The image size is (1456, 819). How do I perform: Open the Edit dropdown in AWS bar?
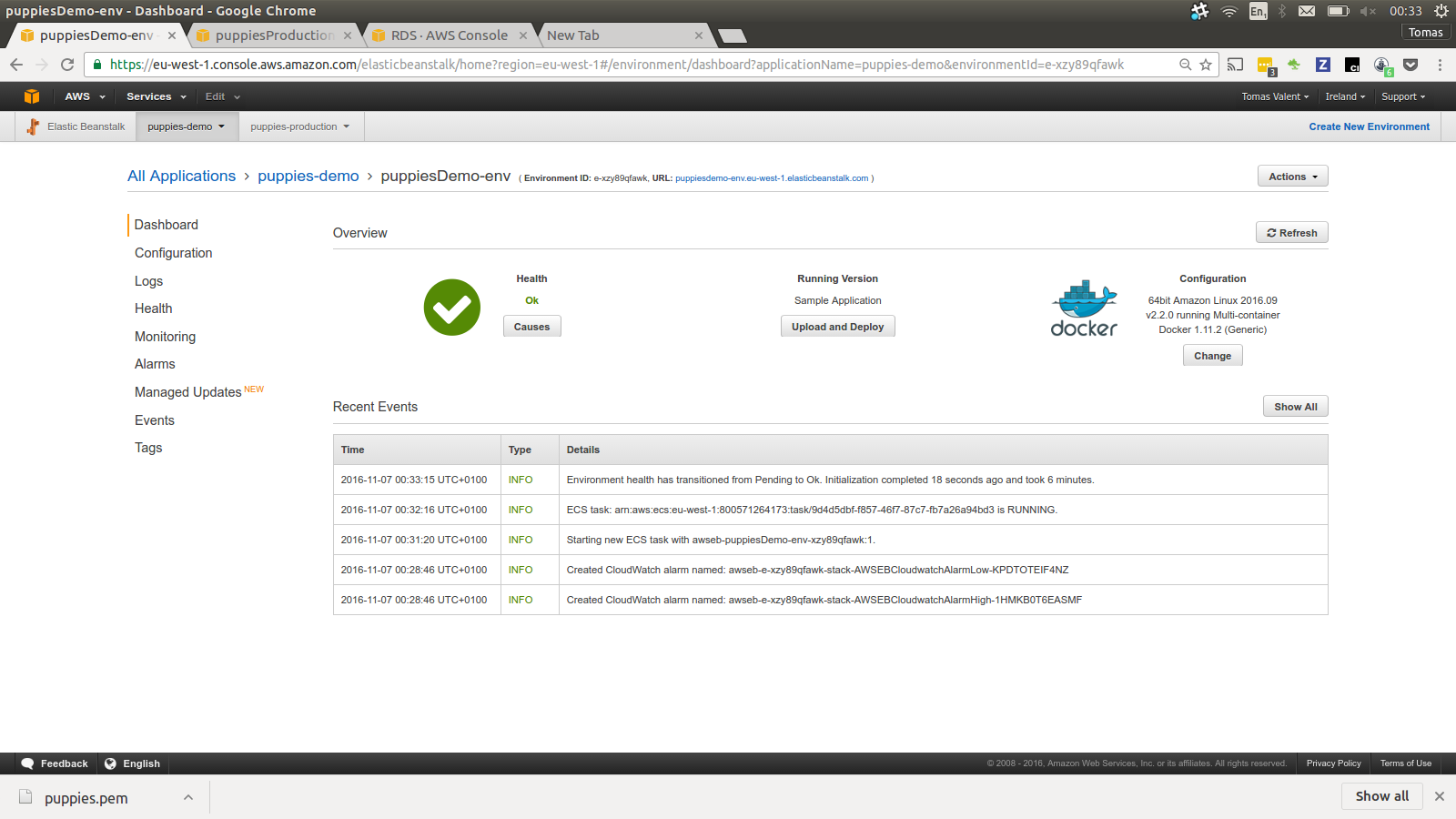pyautogui.click(x=223, y=96)
